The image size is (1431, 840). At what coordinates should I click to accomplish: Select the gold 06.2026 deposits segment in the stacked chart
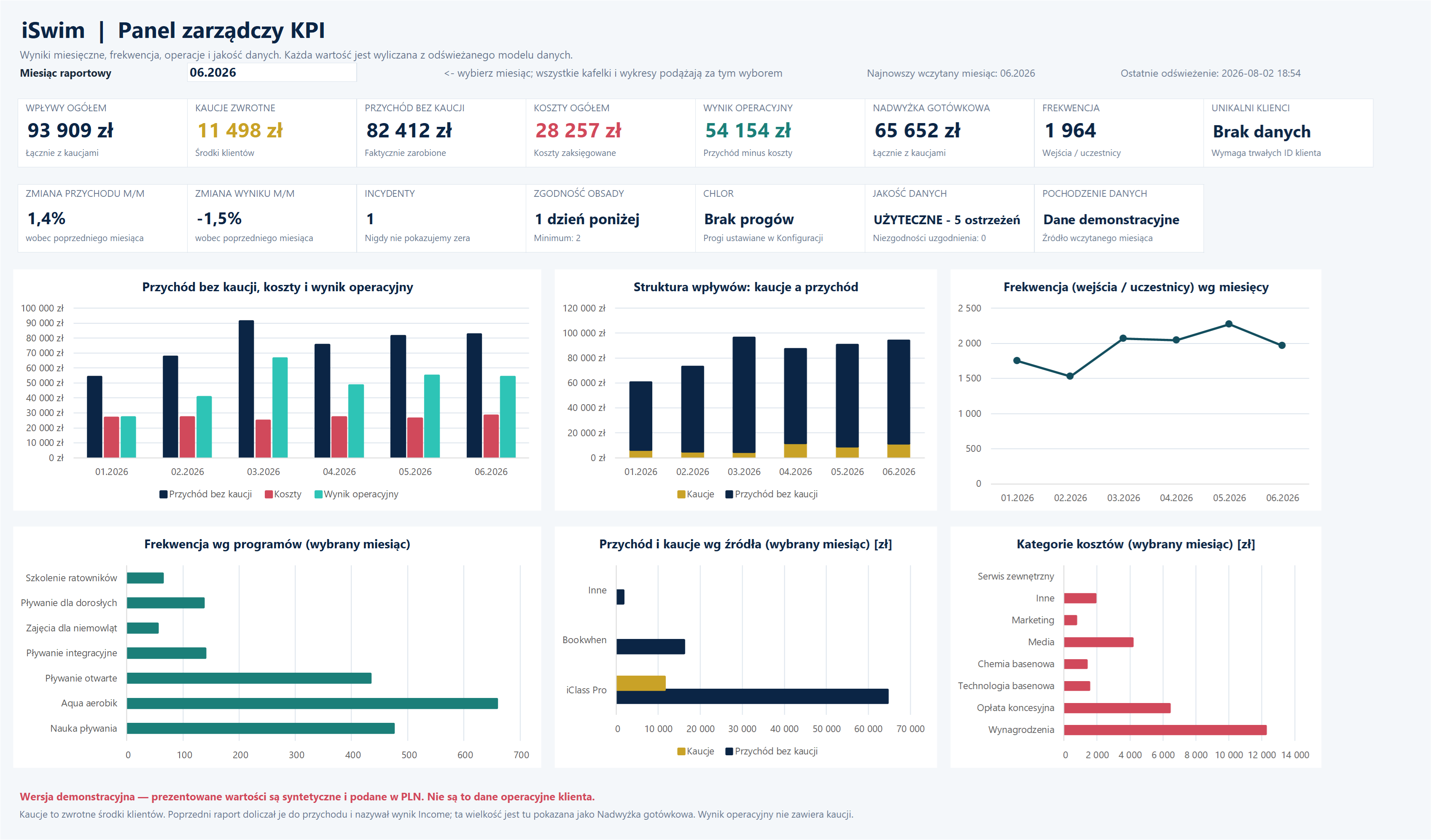click(x=898, y=451)
